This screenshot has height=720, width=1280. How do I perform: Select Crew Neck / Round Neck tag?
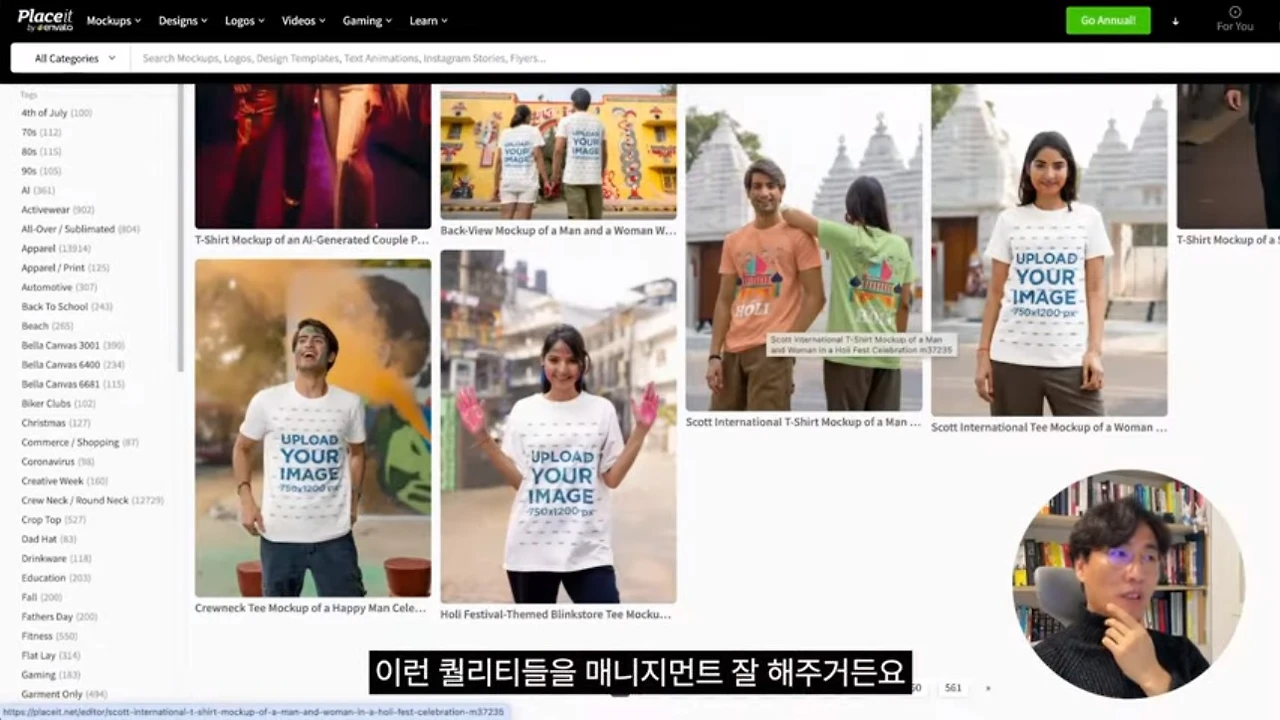[x=93, y=500]
